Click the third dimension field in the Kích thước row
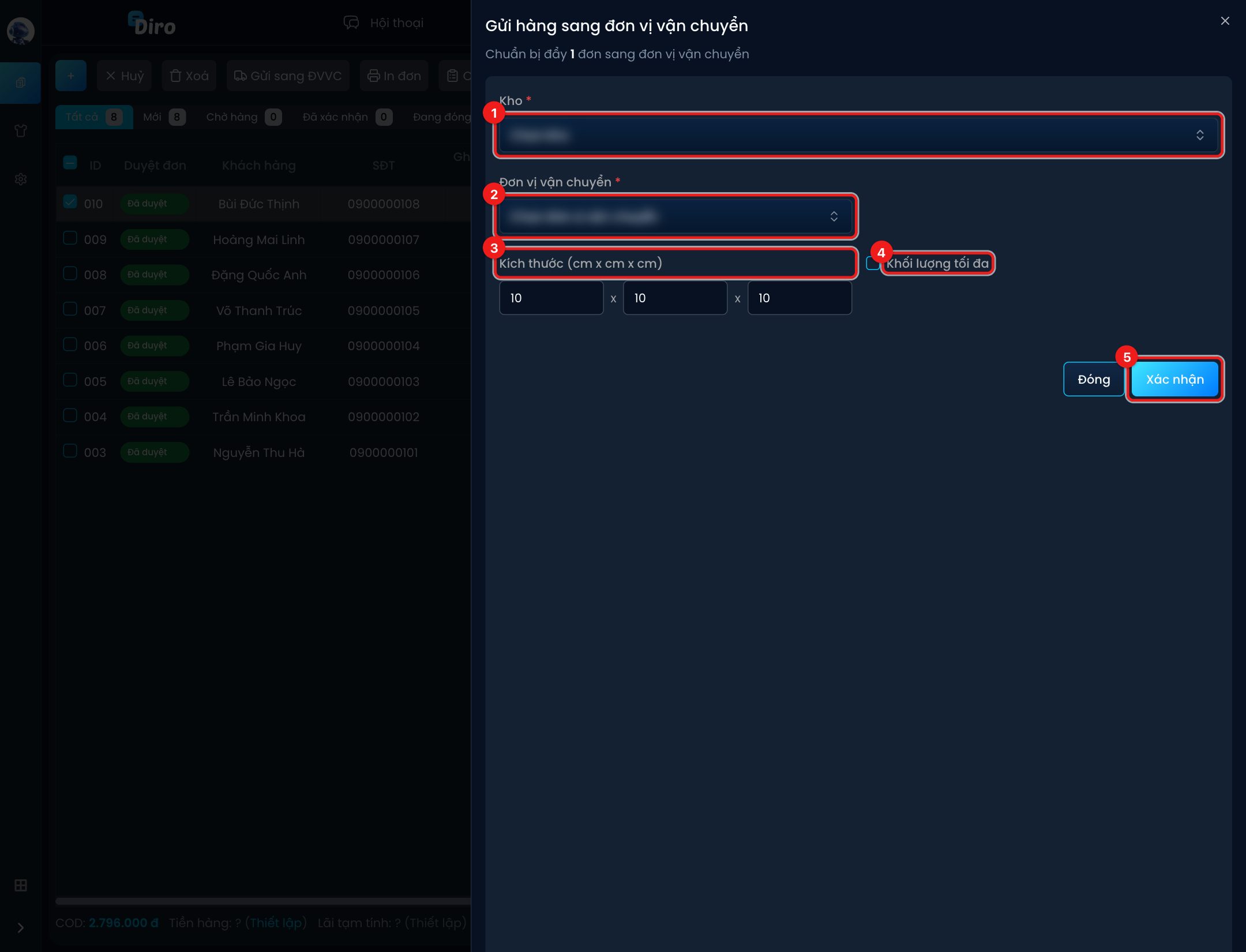This screenshot has width=1246, height=952. [800, 298]
